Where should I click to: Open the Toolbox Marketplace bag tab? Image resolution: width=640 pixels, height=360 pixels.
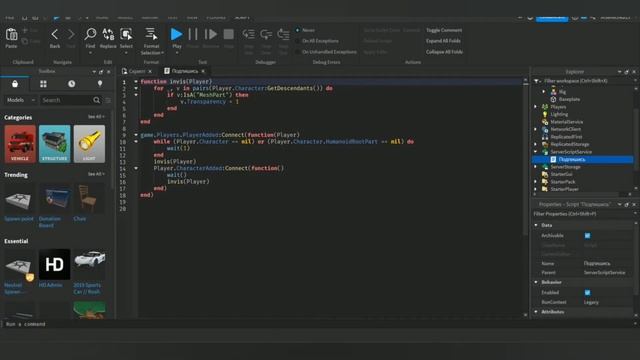[15, 84]
